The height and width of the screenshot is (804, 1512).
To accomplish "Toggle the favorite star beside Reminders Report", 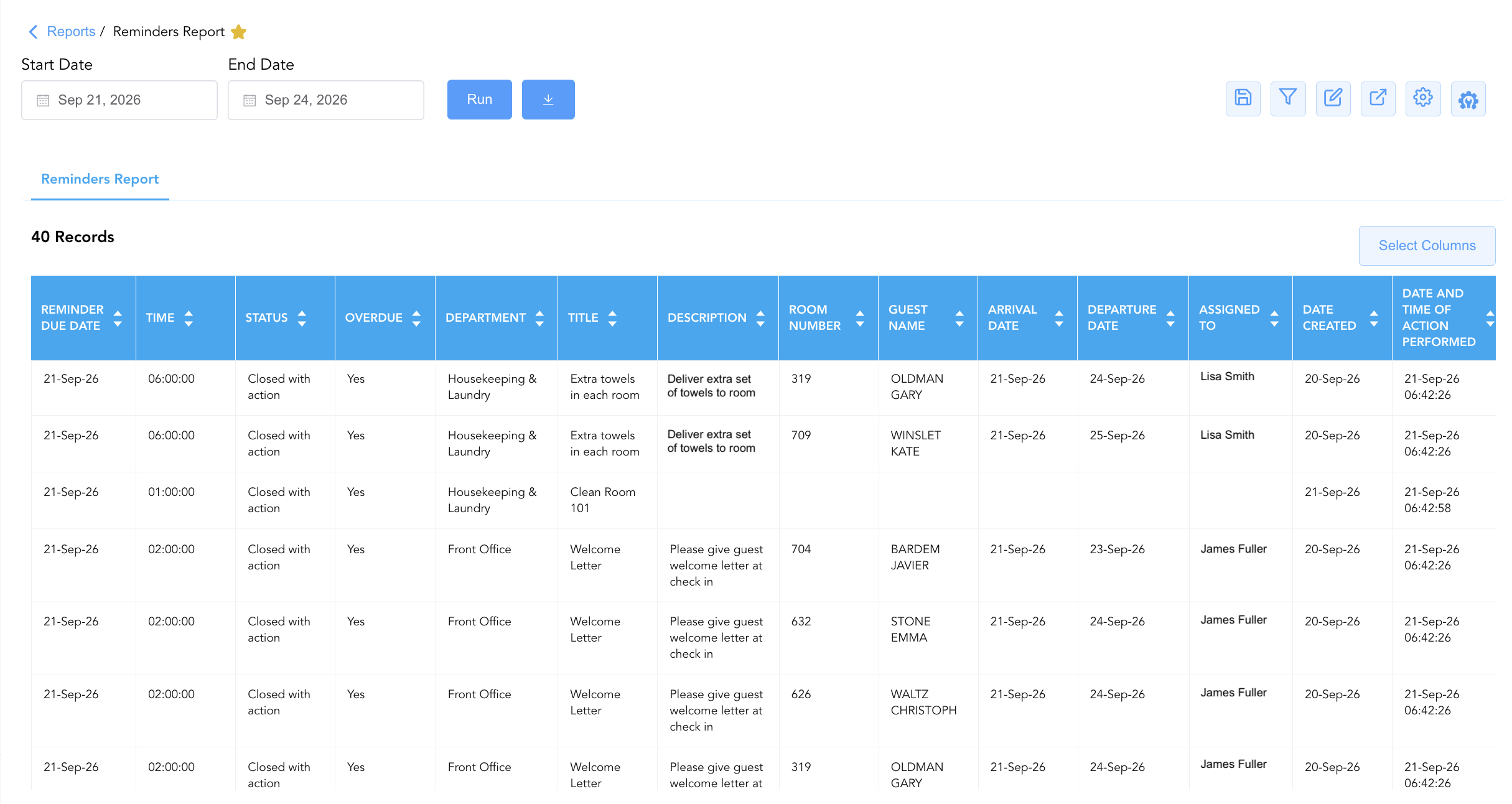I will (239, 32).
